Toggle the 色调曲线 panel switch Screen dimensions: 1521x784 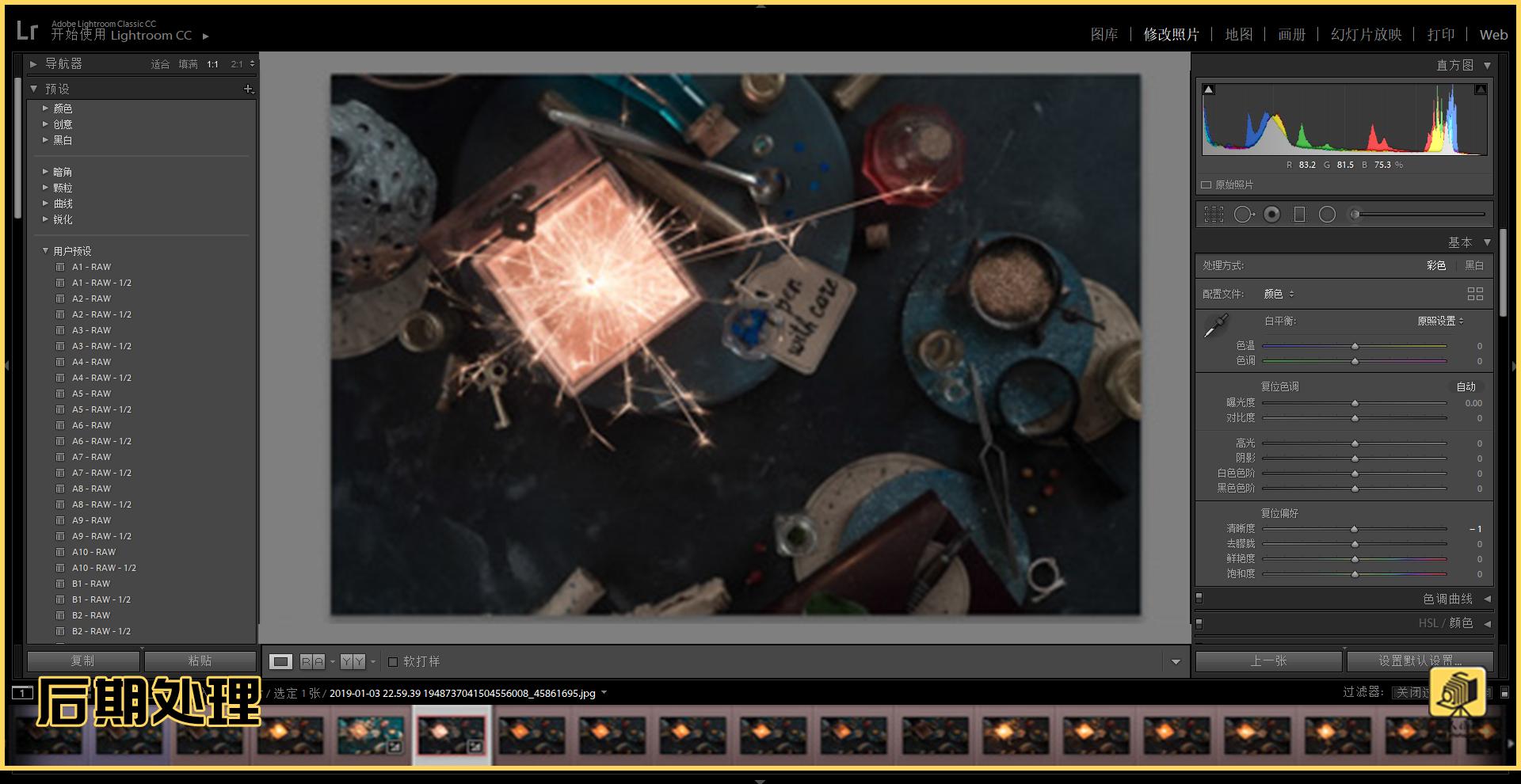pyautogui.click(x=1199, y=599)
